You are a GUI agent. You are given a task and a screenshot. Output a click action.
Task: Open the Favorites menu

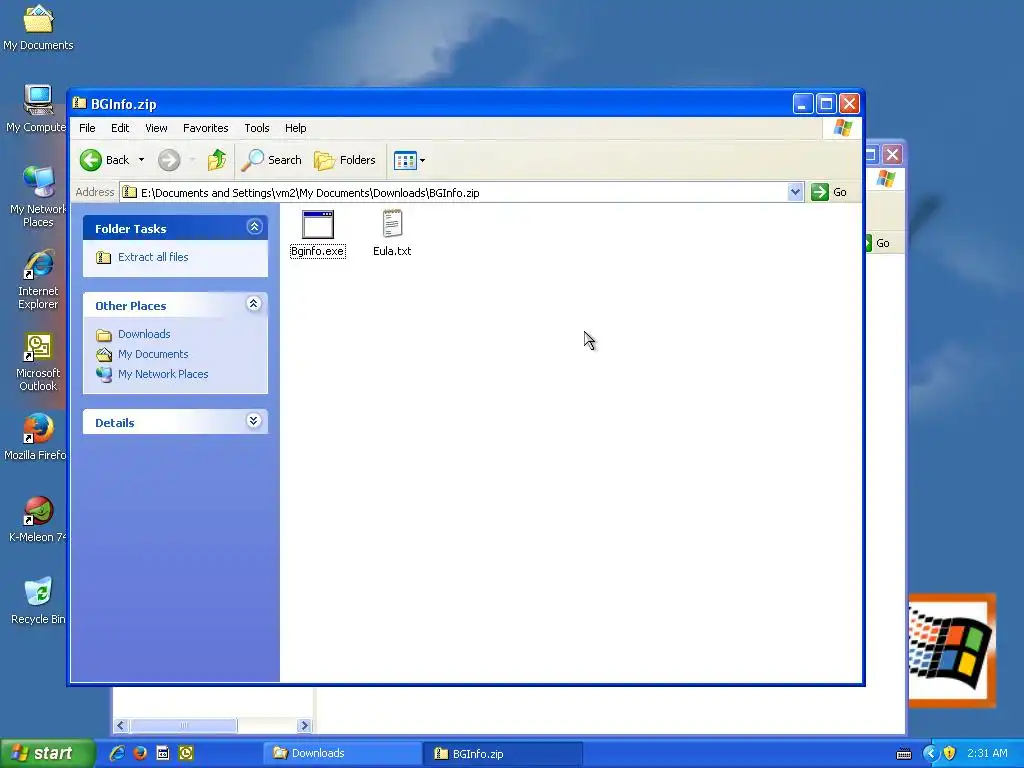click(x=206, y=128)
